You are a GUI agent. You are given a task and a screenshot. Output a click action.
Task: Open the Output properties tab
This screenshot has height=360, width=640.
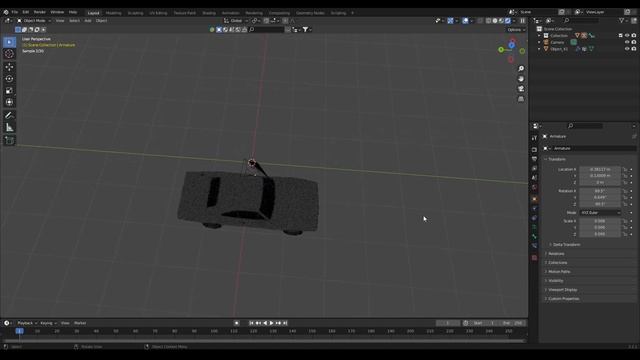534,159
